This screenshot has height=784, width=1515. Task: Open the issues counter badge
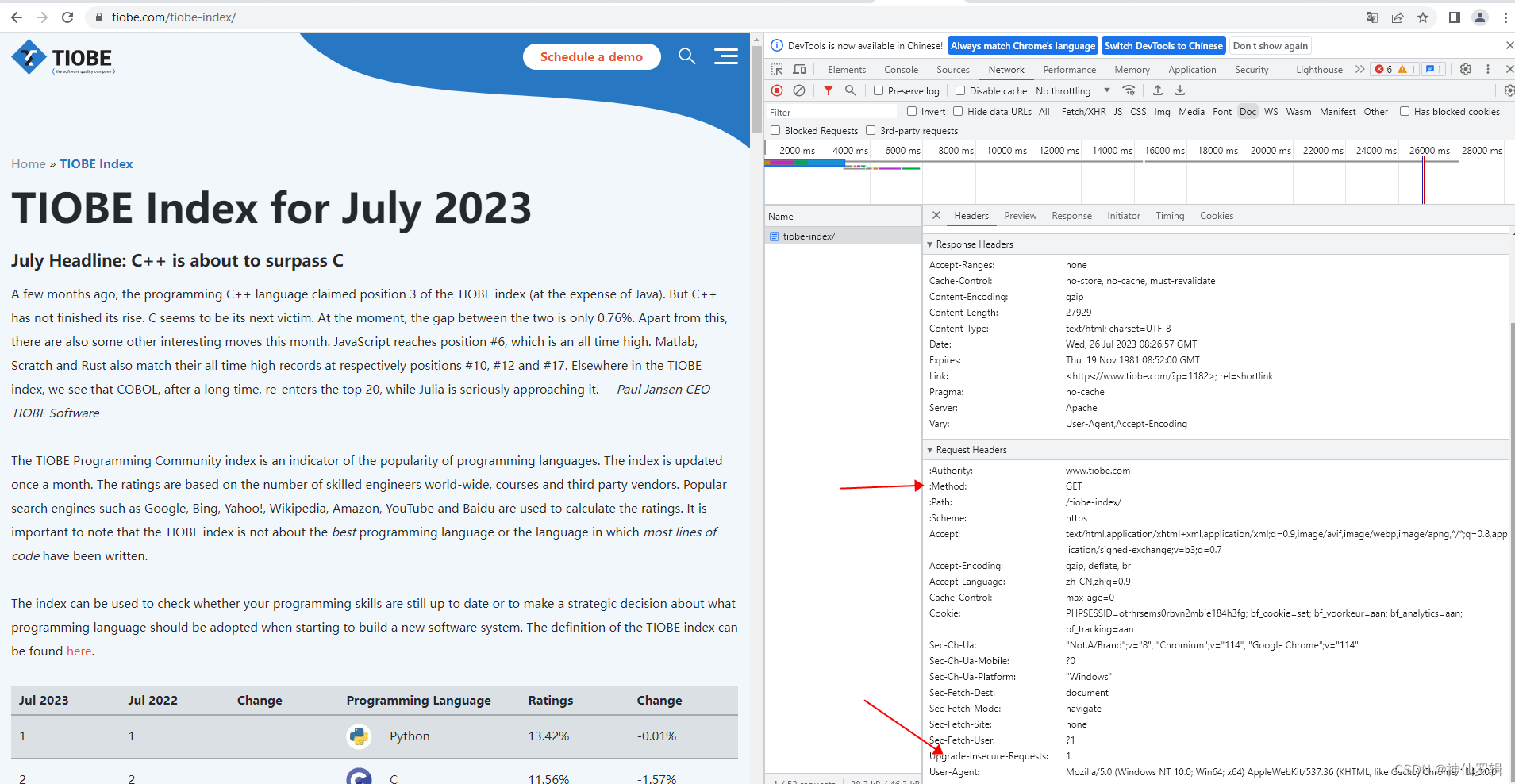coord(1434,70)
